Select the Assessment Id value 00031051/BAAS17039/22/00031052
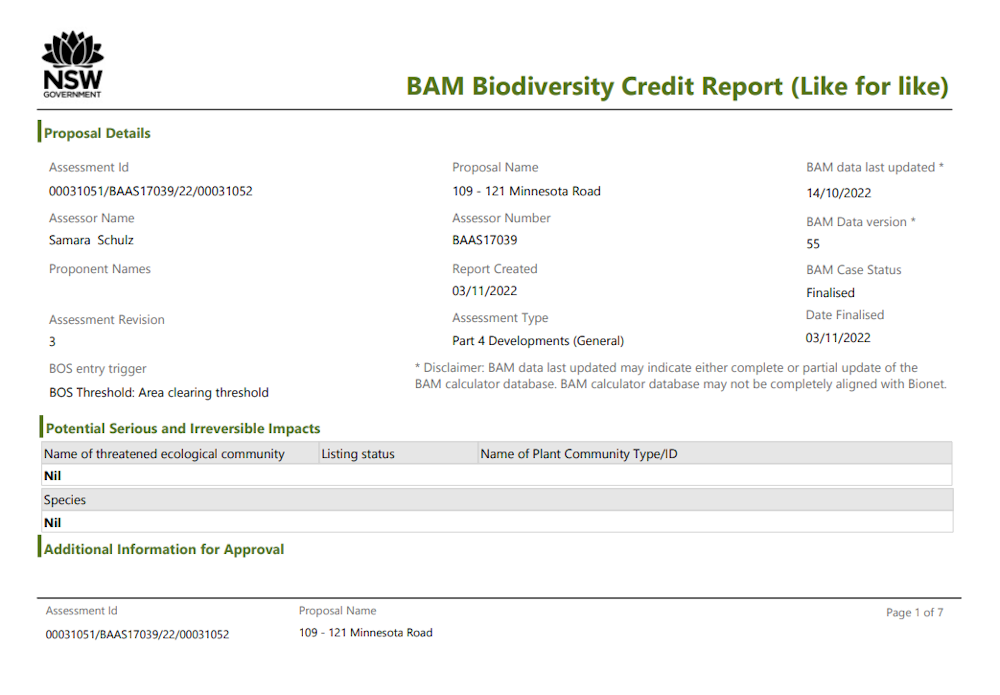 (x=150, y=191)
